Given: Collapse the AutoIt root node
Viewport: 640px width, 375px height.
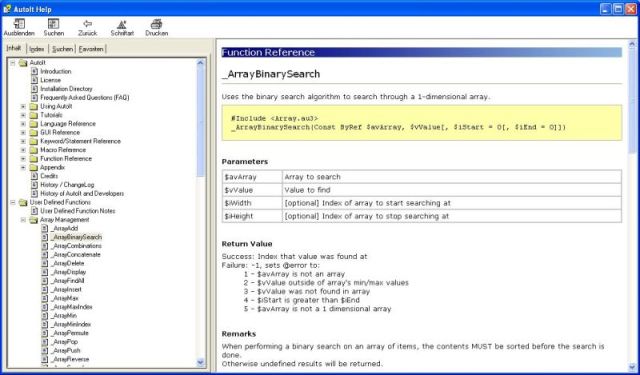Looking at the screenshot, I should 13,62.
